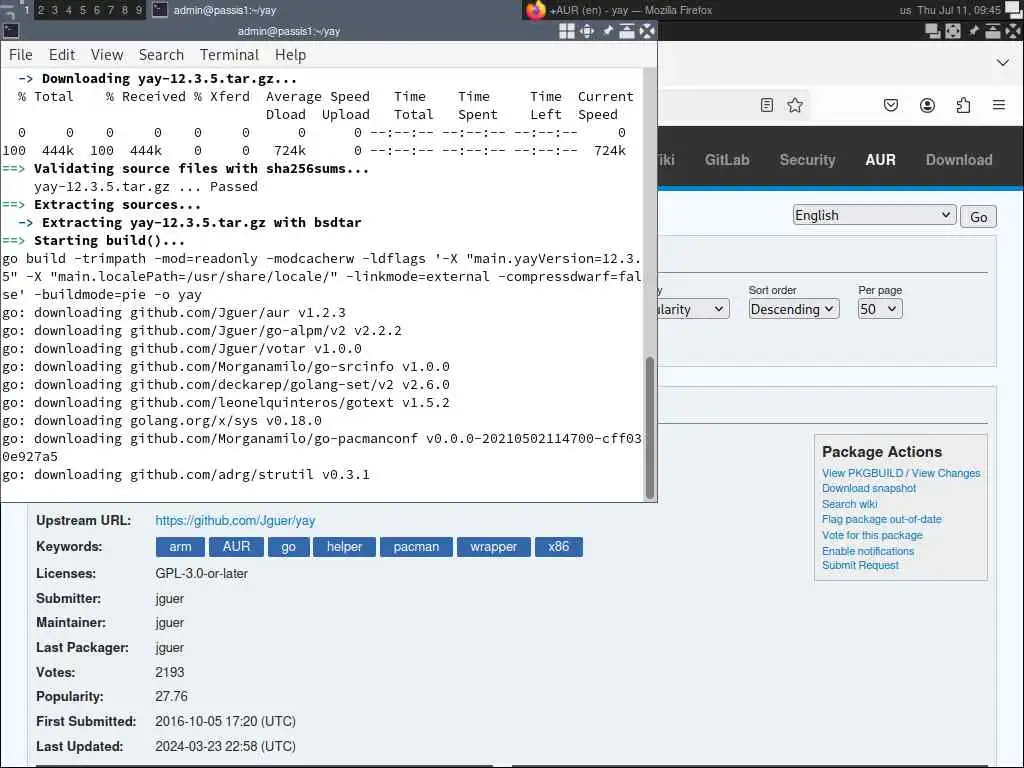This screenshot has height=768, width=1024.
Task: Click the tiling icon in Firefox title bar
Action: point(933,31)
